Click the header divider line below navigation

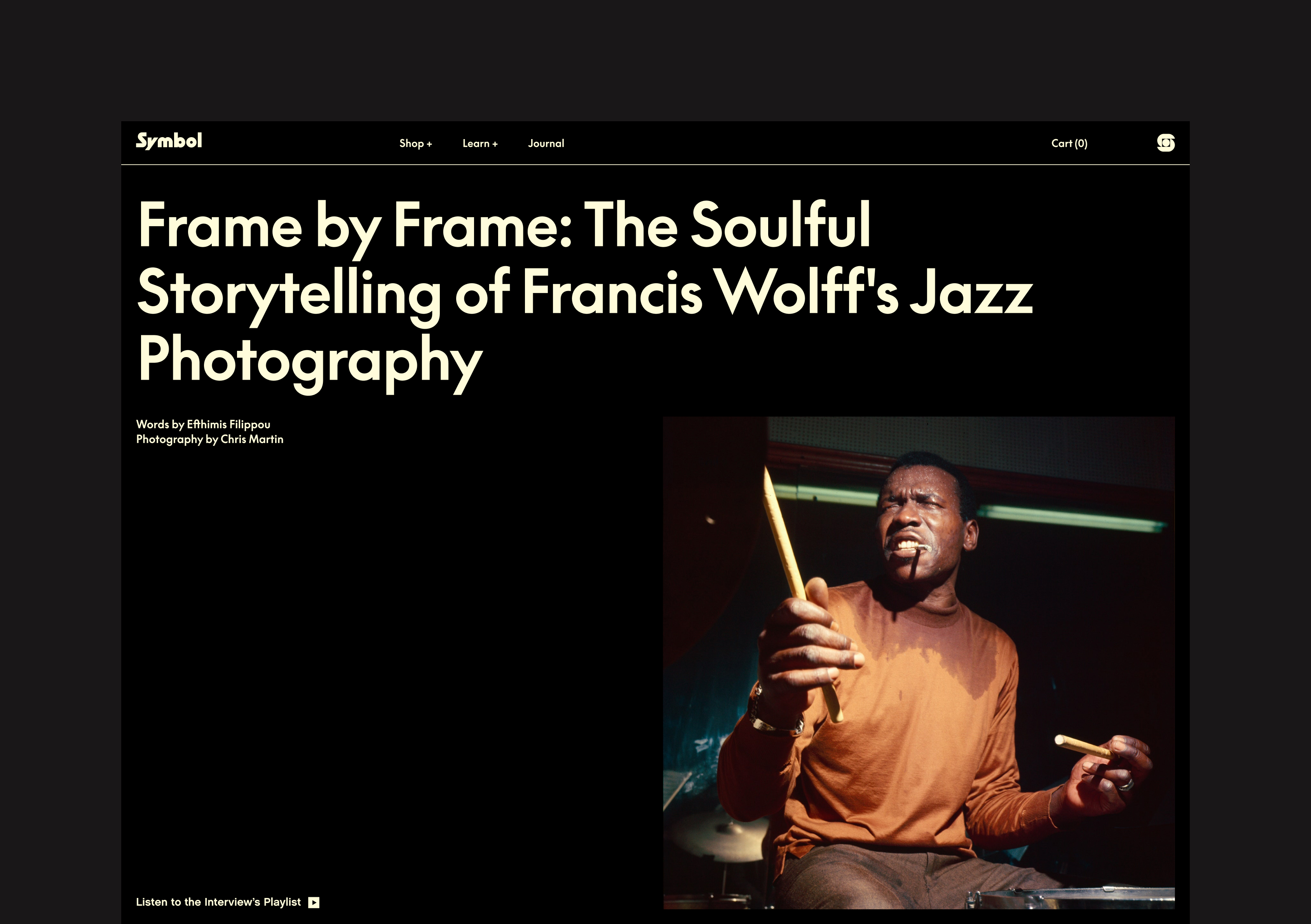tap(655, 164)
